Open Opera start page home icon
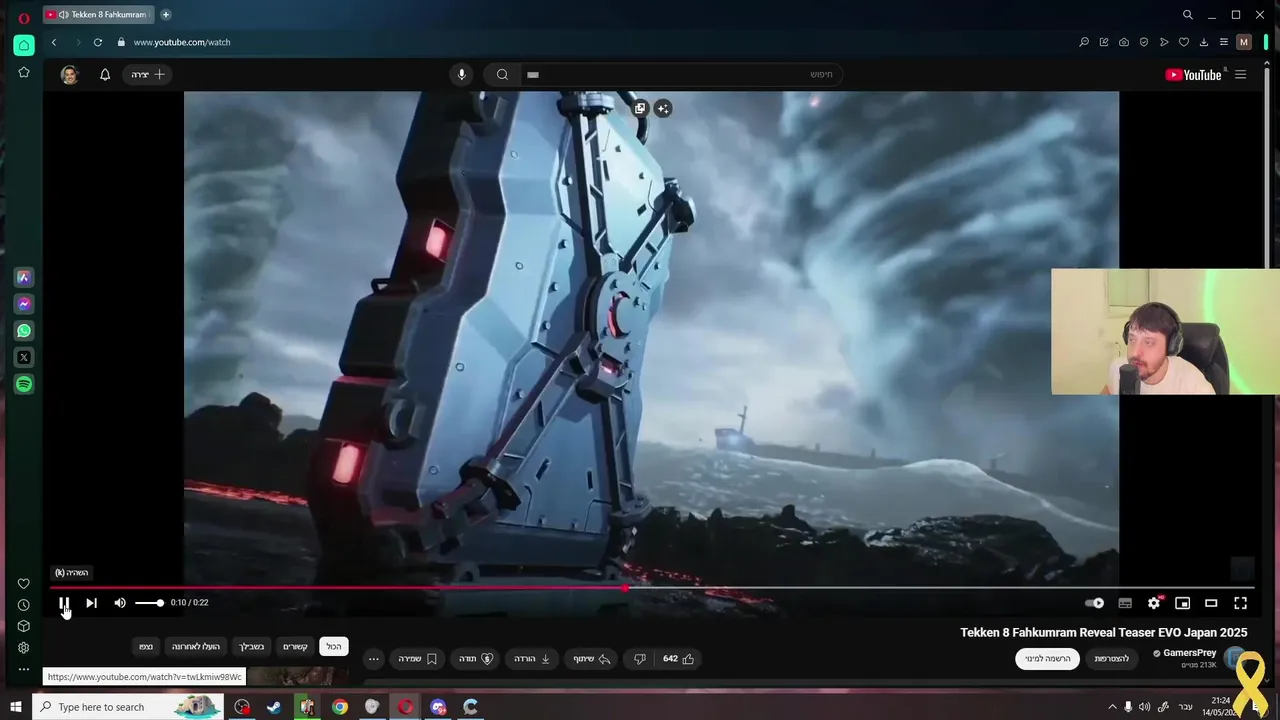Screen dimensions: 1280x720 [24, 45]
